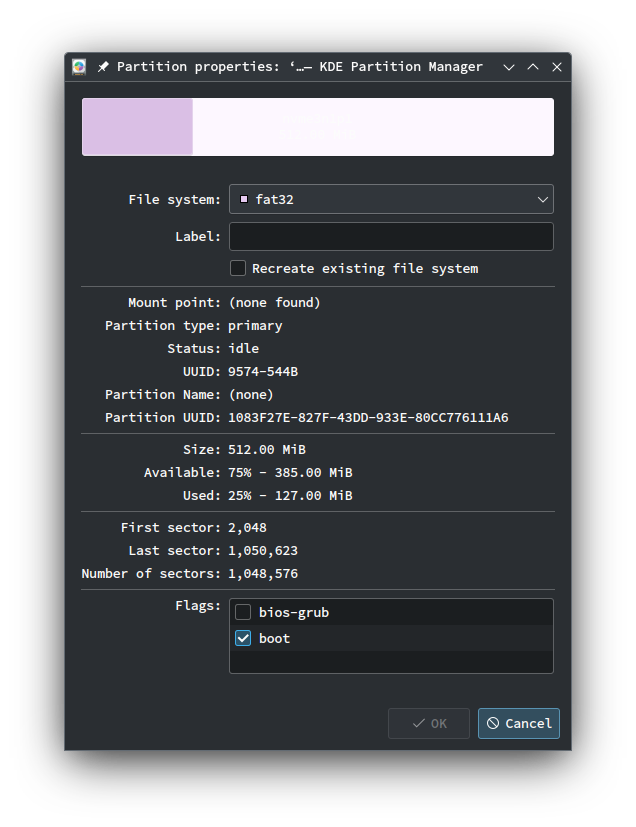Click into the Label text field
This screenshot has height=827, width=636.
tap(391, 236)
